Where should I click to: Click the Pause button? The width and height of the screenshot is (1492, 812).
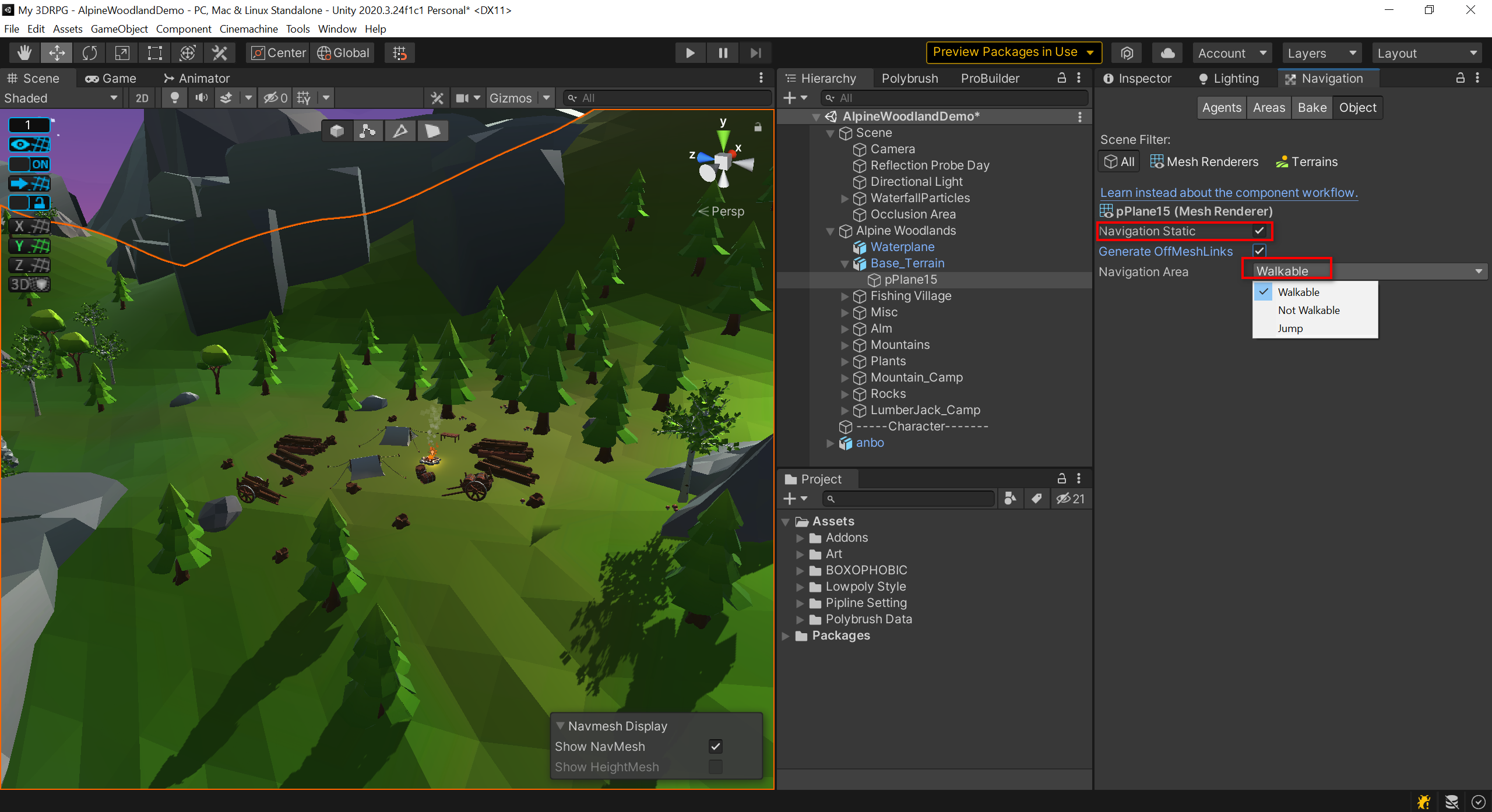[723, 53]
